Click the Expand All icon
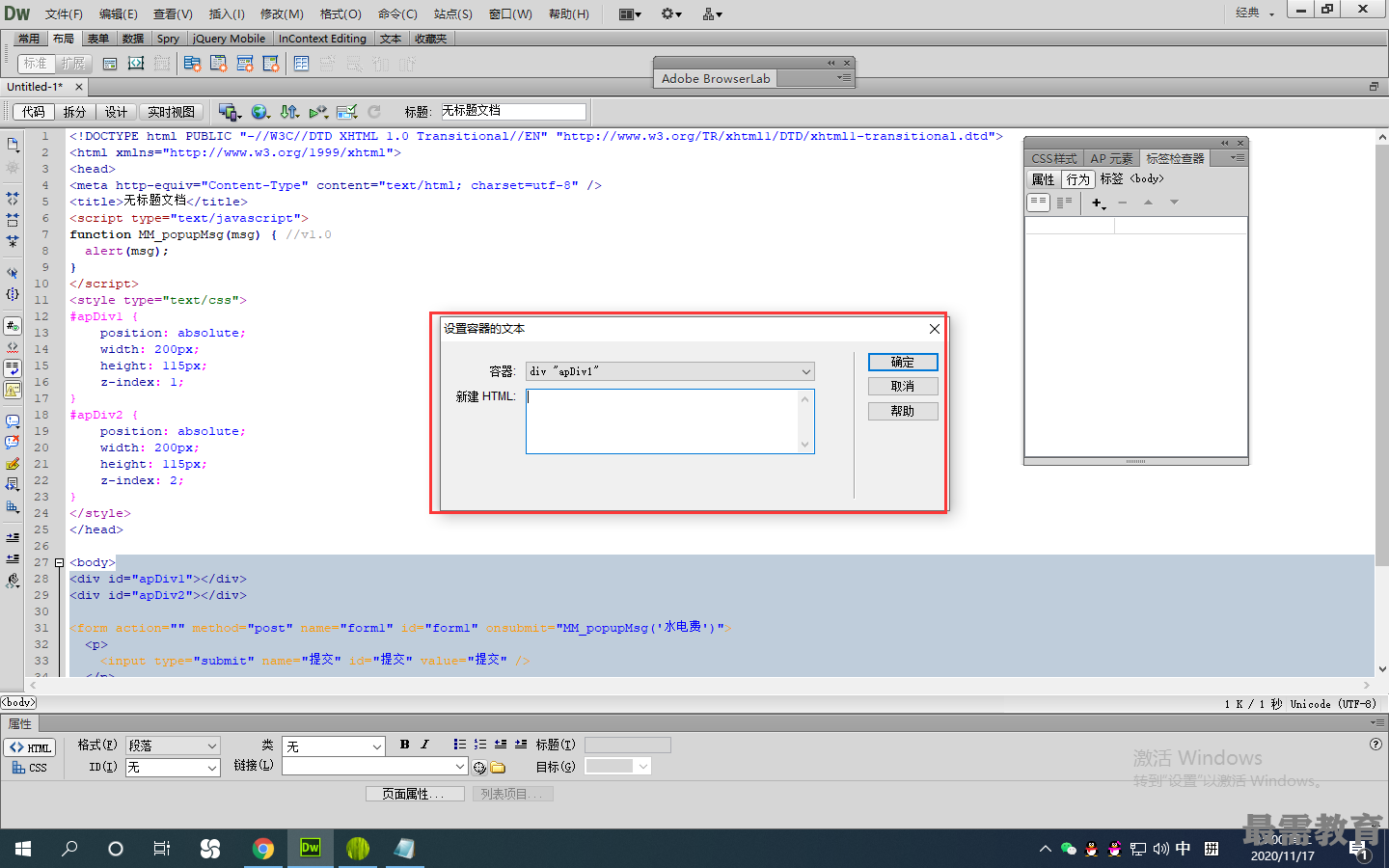The height and width of the screenshot is (868, 1389). (13, 241)
